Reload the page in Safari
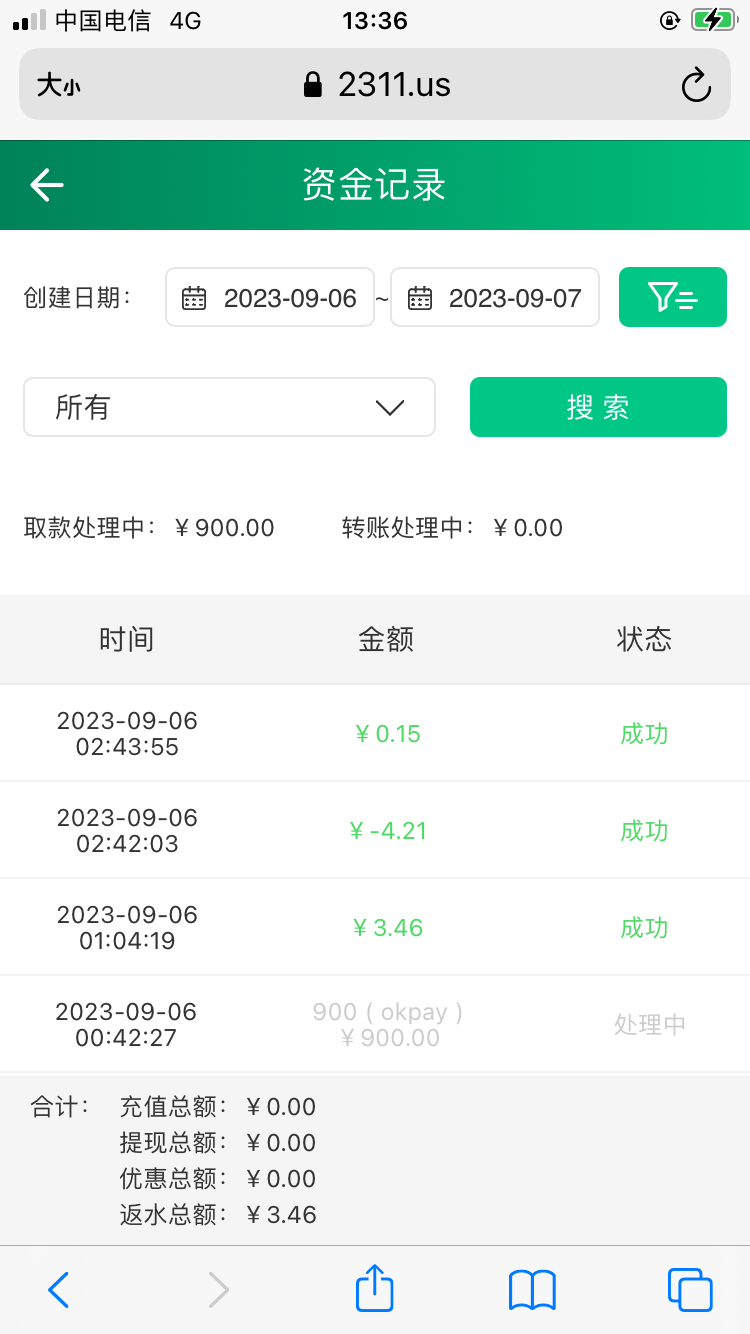 point(695,85)
